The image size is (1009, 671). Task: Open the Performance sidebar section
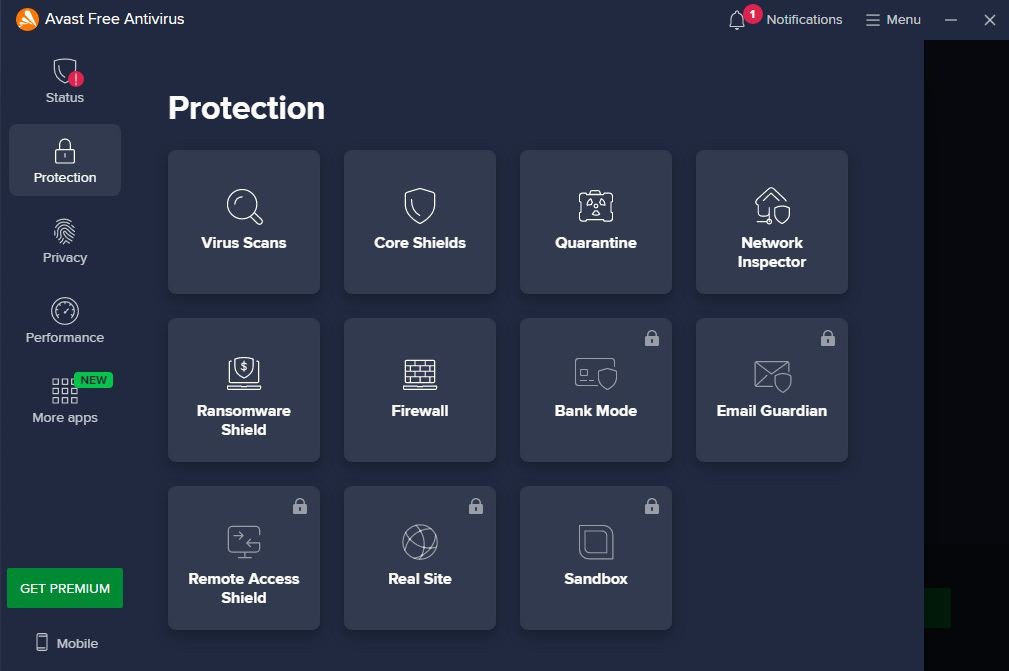tap(65, 321)
